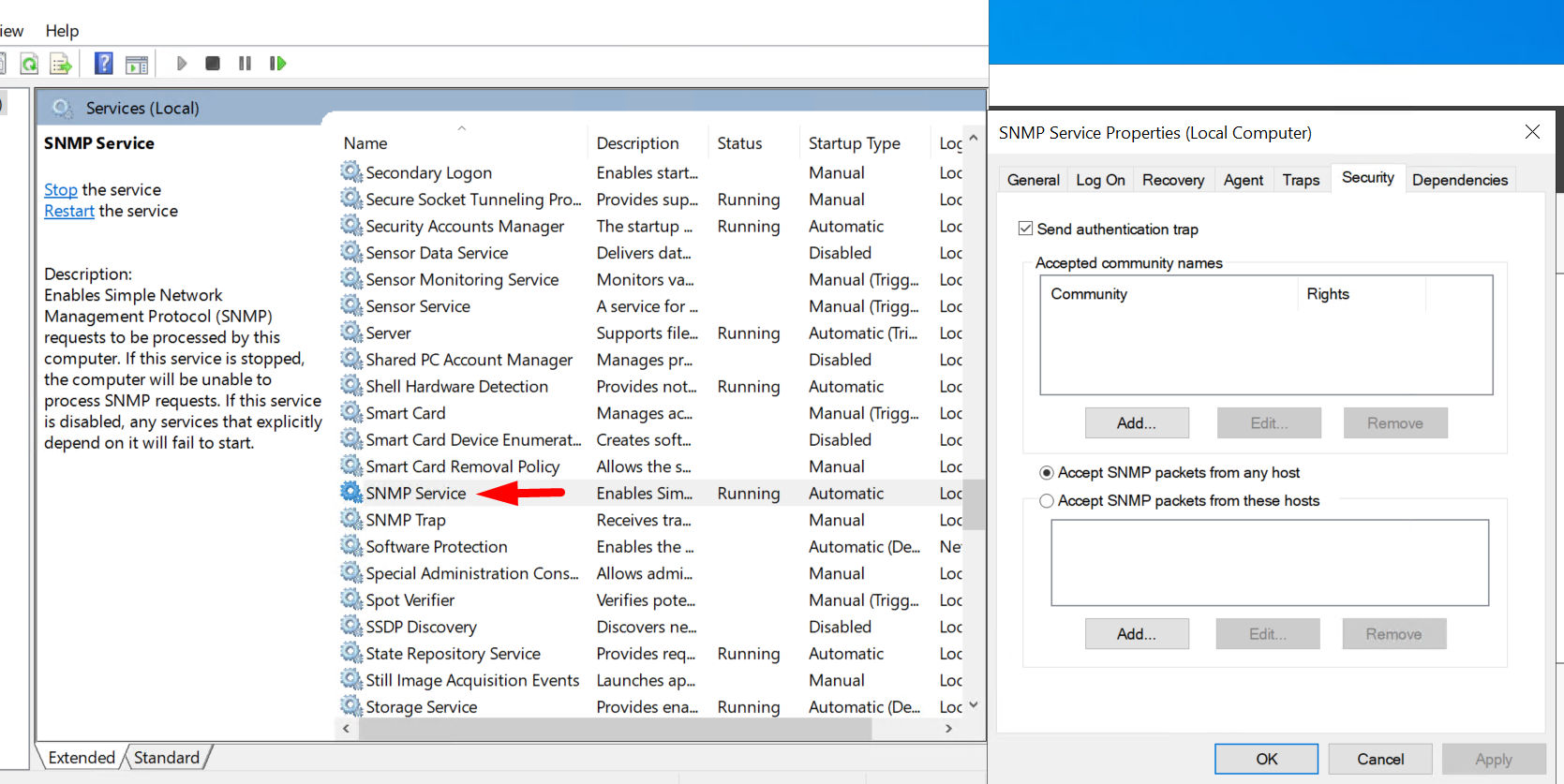1564x784 pixels.
Task: Click inside the accepted hosts list box
Action: click(1269, 563)
